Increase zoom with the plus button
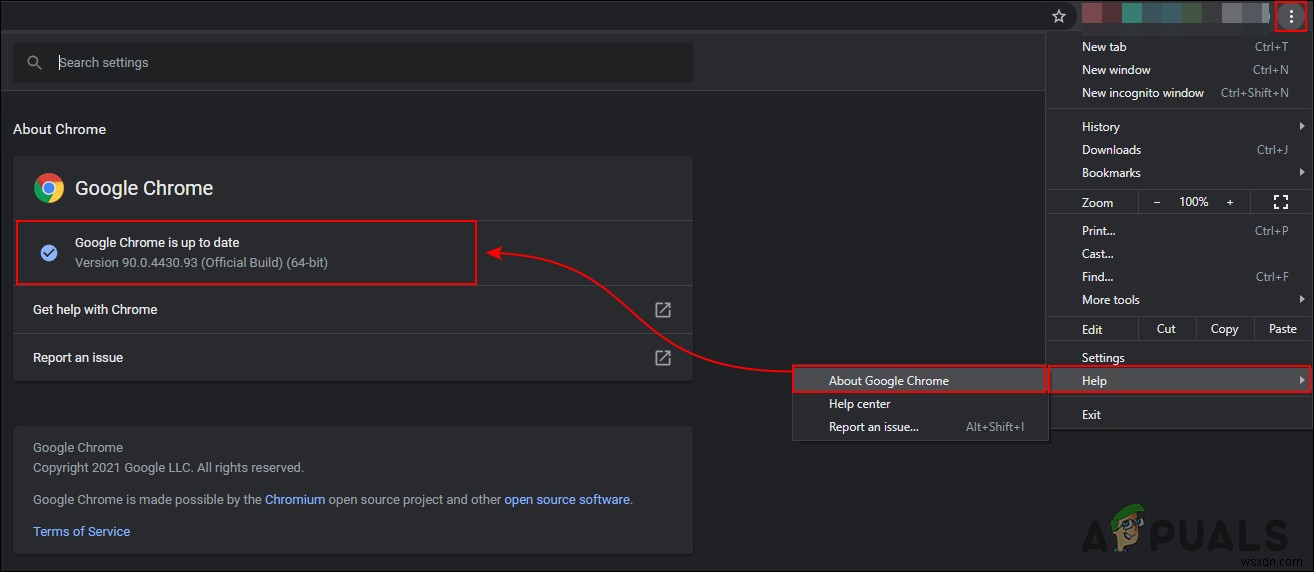1314x572 pixels. 1230,202
